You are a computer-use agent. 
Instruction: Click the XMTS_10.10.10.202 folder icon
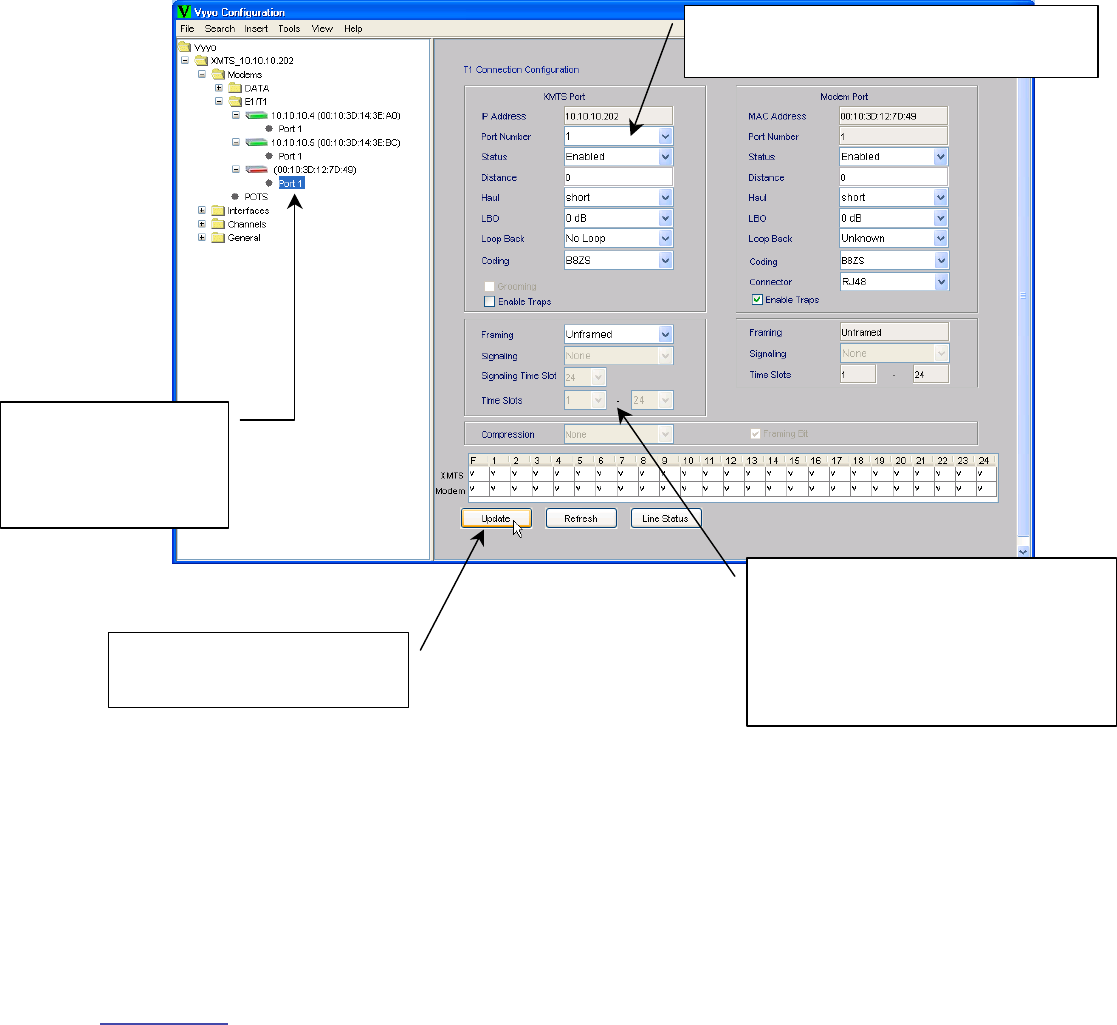tap(201, 61)
